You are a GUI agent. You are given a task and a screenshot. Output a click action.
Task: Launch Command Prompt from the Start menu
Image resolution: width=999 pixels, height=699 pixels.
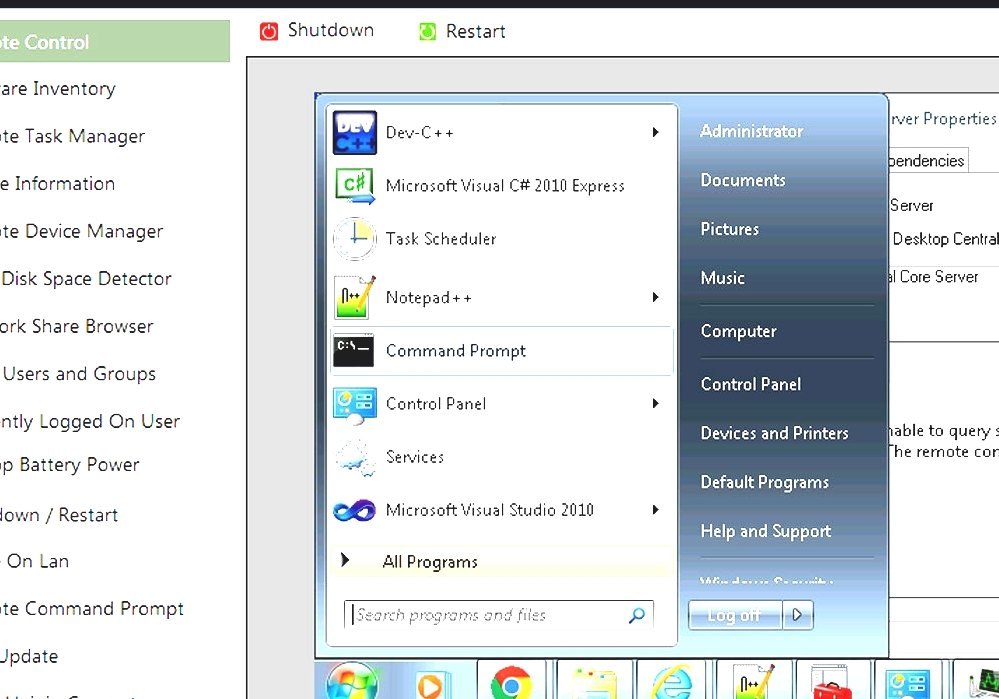(455, 351)
